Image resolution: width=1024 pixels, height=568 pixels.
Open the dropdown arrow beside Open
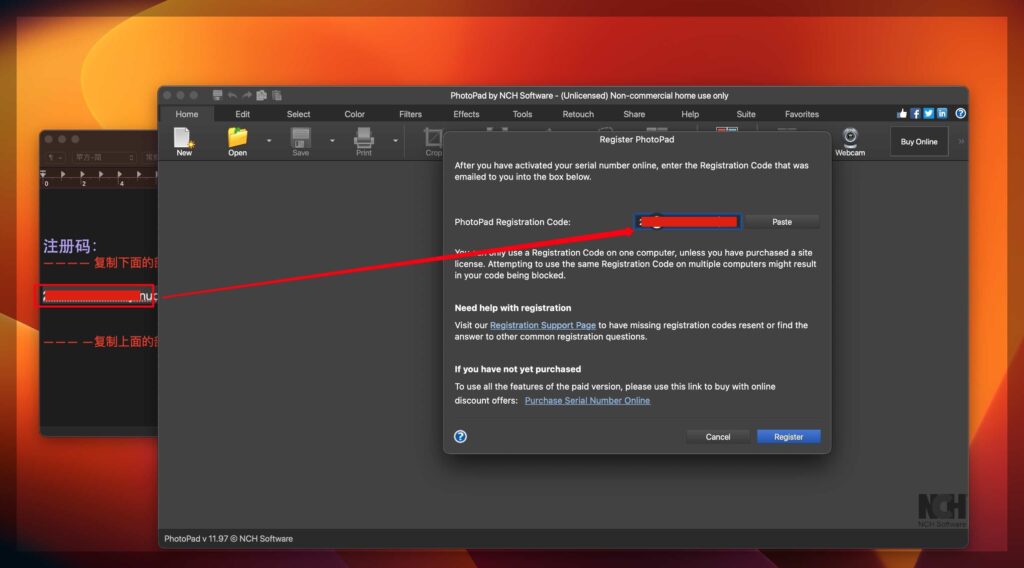268,140
